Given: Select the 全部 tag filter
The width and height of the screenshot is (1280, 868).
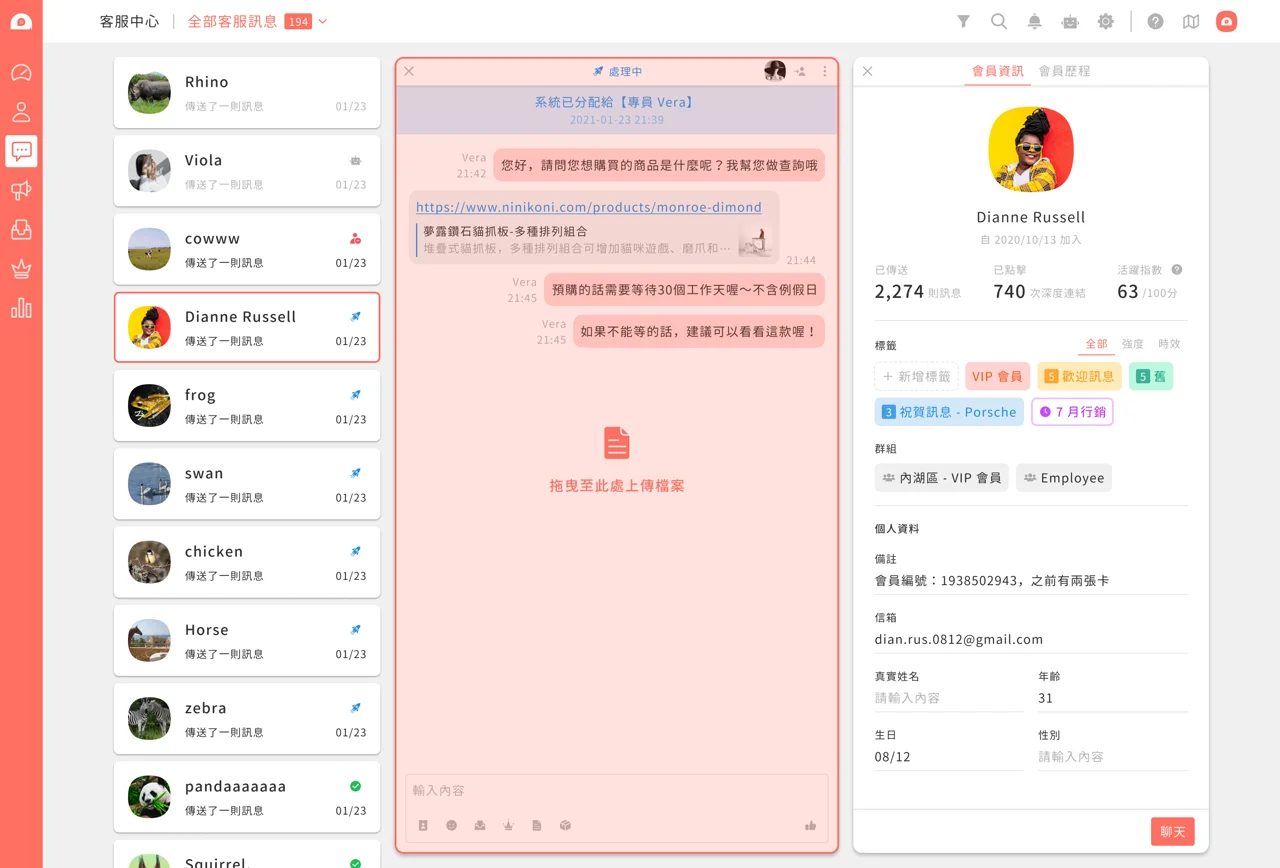Looking at the screenshot, I should (1097, 344).
